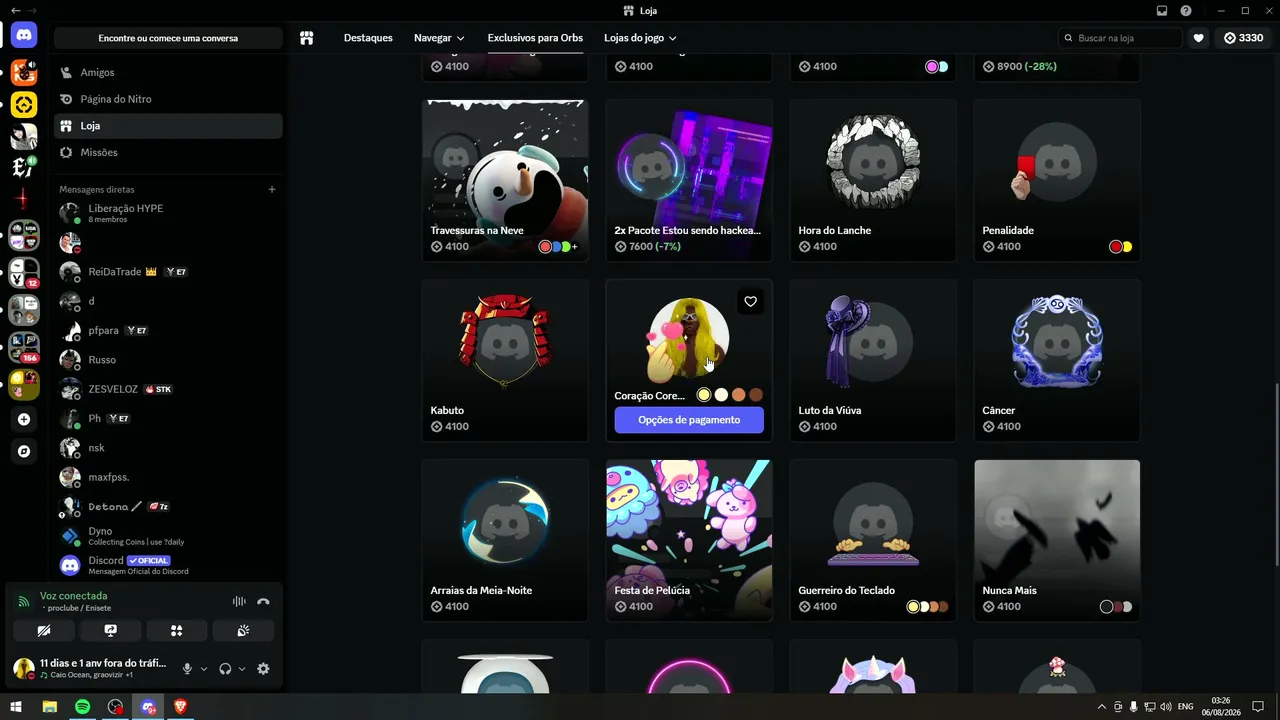Open the red cross server icon
Screen dimensions: 1280x720
tap(24, 199)
